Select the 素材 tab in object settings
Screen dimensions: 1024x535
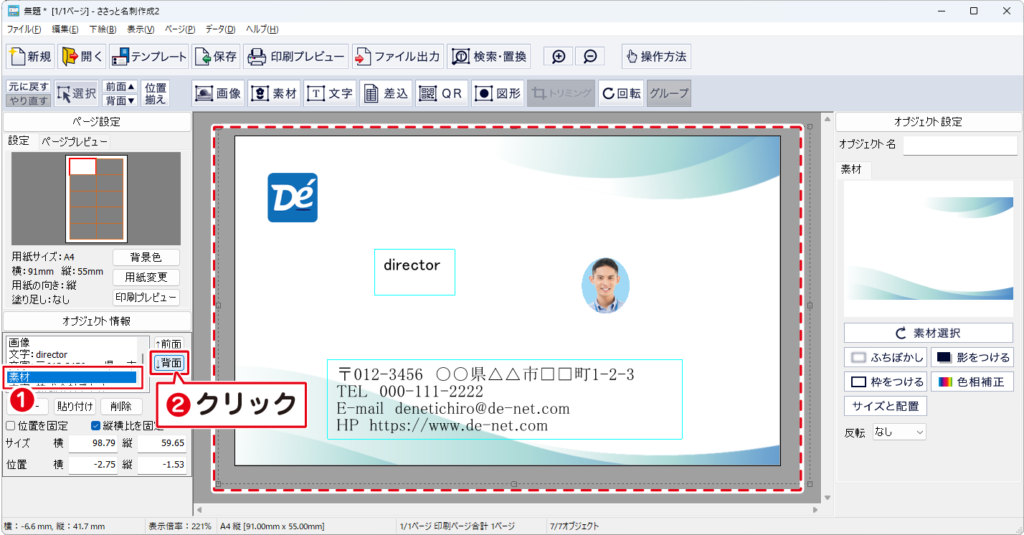[852, 170]
